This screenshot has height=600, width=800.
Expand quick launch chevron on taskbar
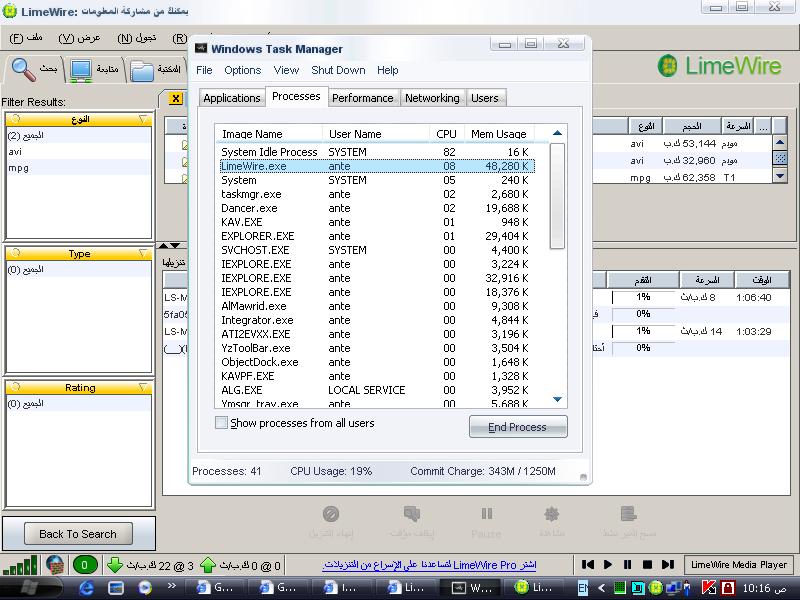point(171,586)
